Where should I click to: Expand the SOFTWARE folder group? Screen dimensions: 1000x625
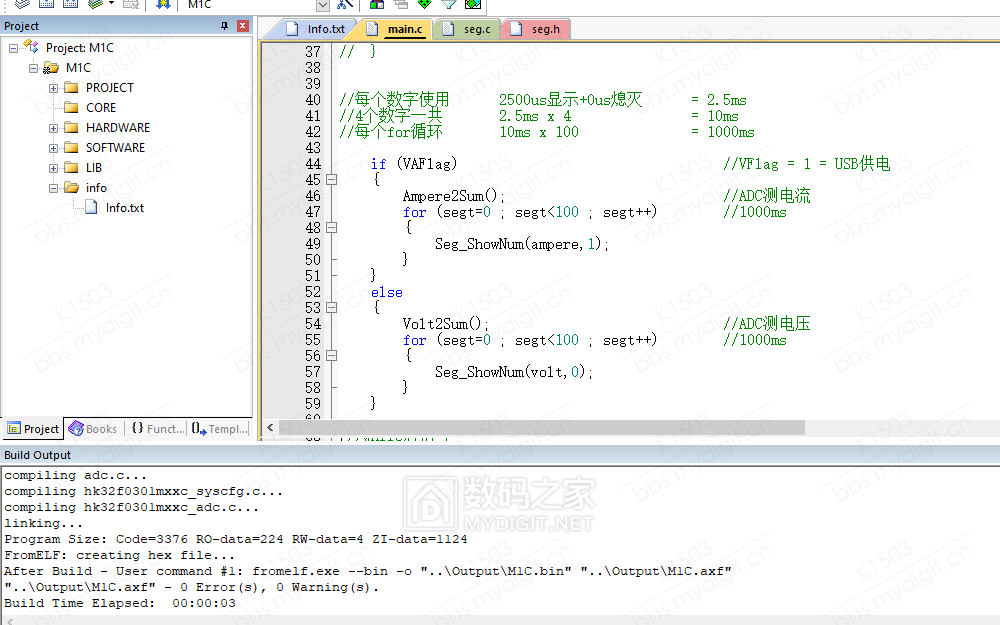click(x=54, y=148)
